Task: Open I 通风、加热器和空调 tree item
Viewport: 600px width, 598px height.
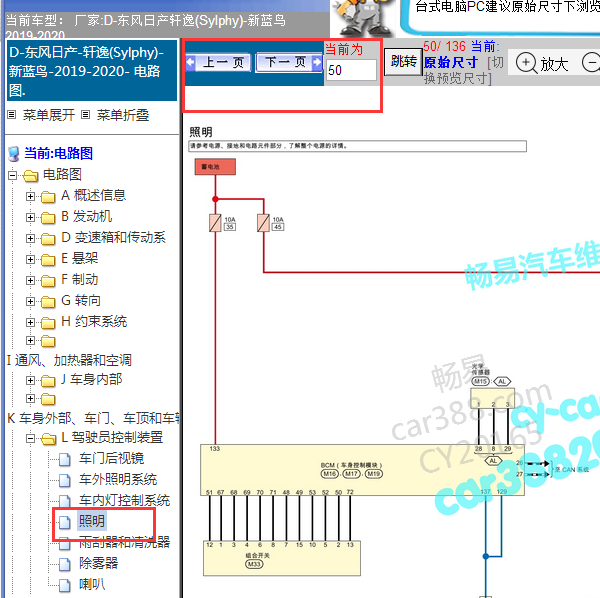Action: pyautogui.click(x=69, y=360)
